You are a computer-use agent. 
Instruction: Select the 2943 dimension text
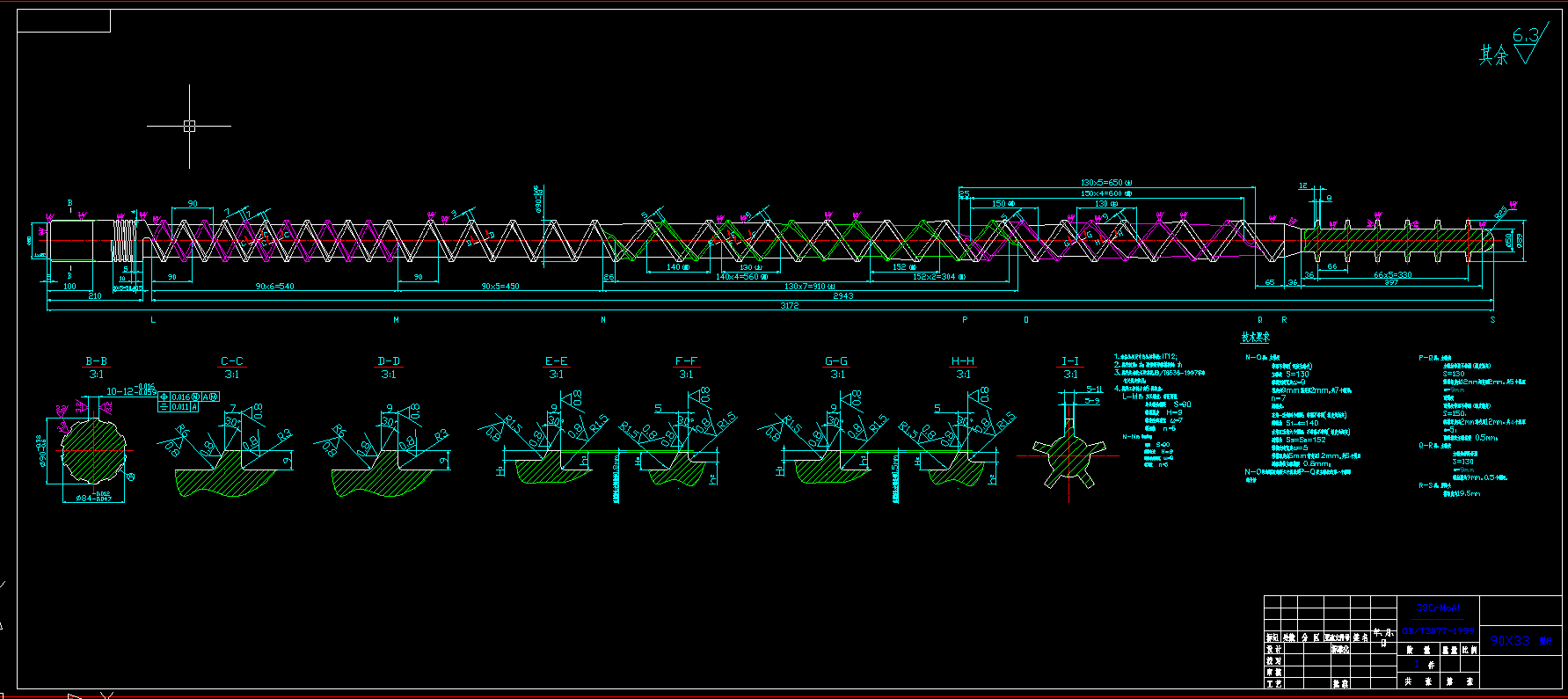842,296
